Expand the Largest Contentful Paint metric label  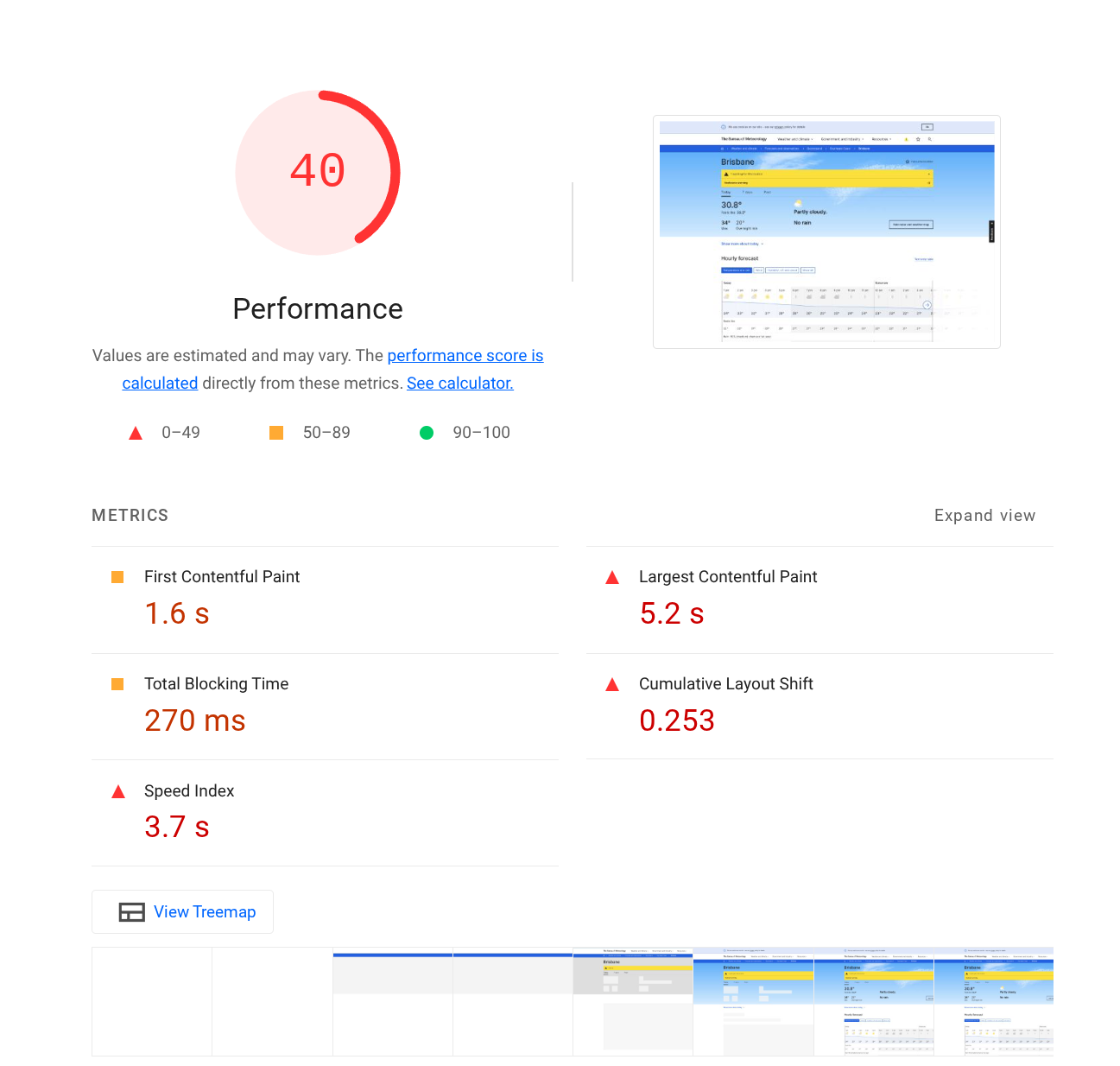coord(727,577)
